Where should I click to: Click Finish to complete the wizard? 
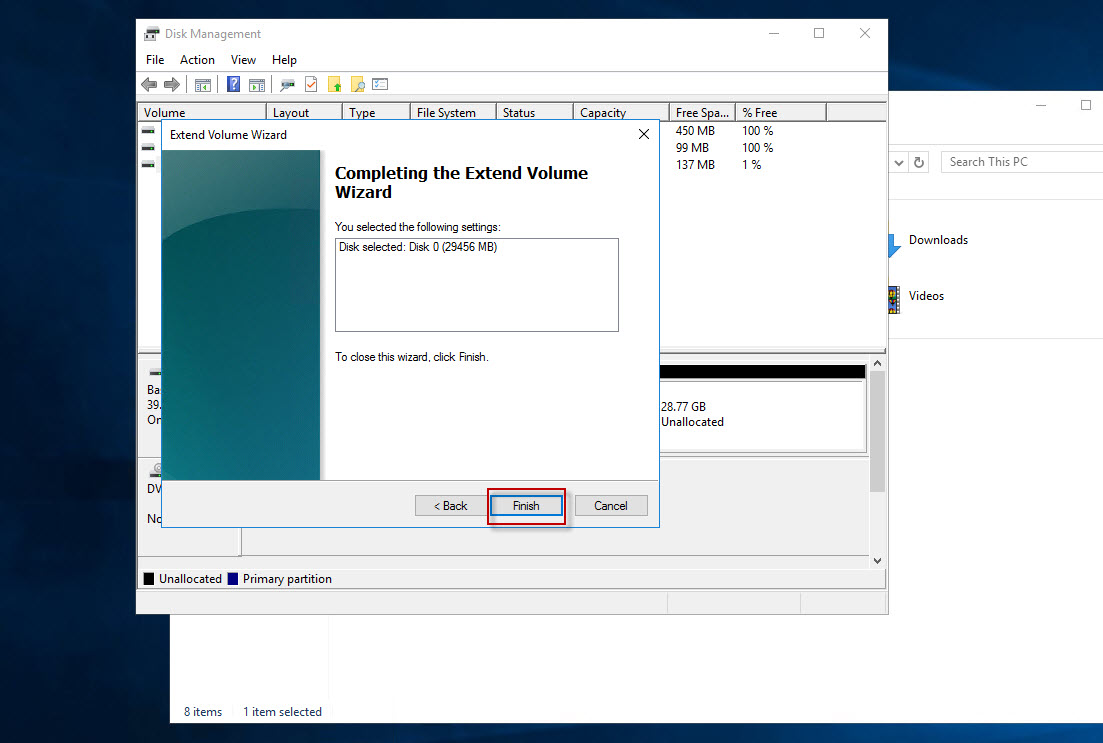pyautogui.click(x=526, y=506)
